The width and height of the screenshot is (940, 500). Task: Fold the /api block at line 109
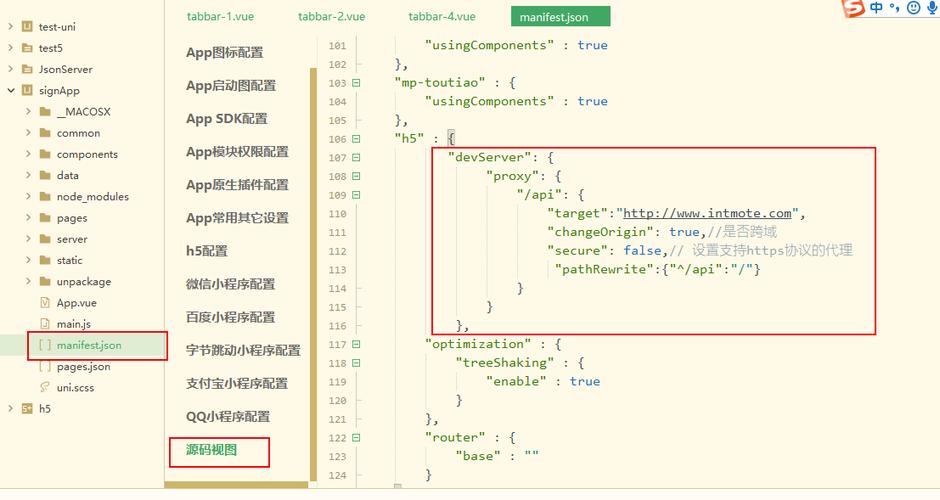(356, 195)
